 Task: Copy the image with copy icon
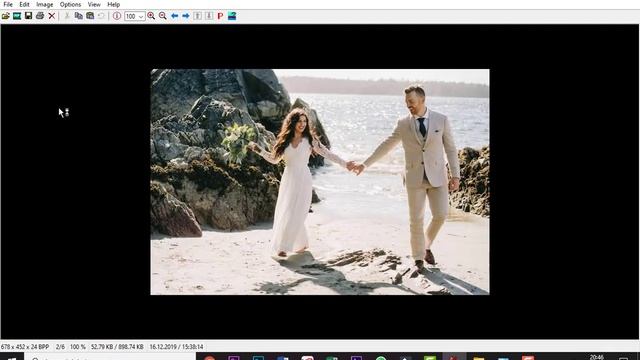(78, 16)
